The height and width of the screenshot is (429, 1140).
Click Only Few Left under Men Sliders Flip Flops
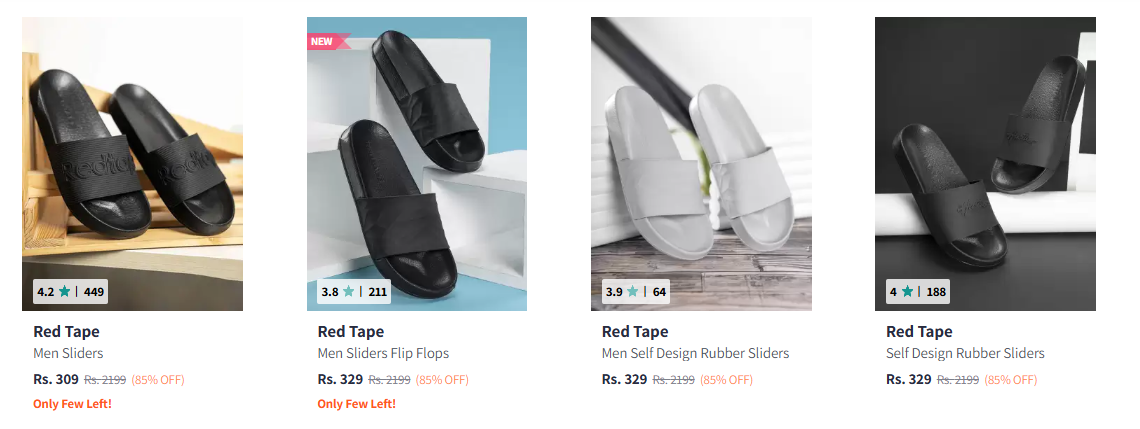click(x=357, y=404)
